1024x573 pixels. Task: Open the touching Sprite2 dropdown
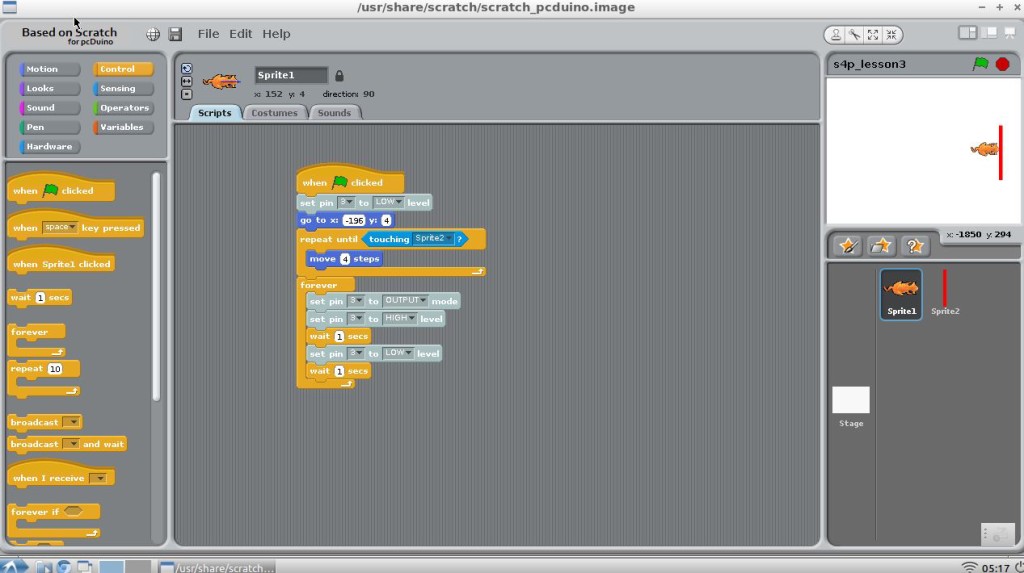(x=432, y=238)
